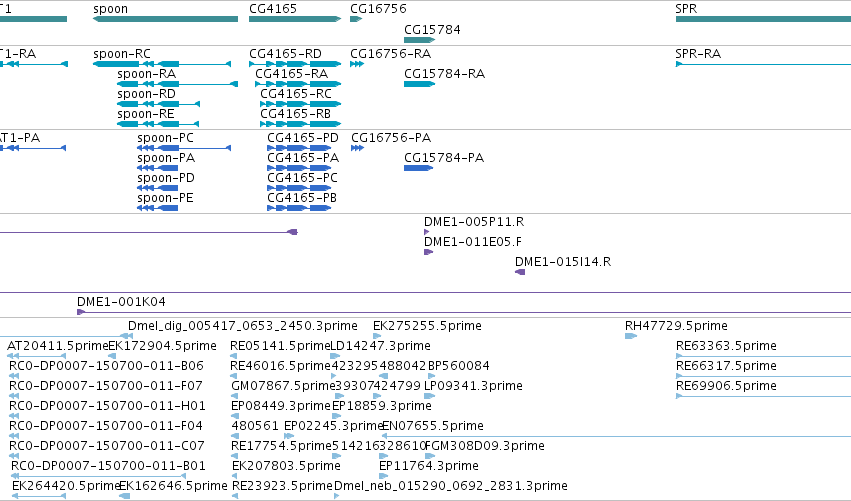Select the CG4165 gene label
851x501 pixels.
click(x=273, y=9)
